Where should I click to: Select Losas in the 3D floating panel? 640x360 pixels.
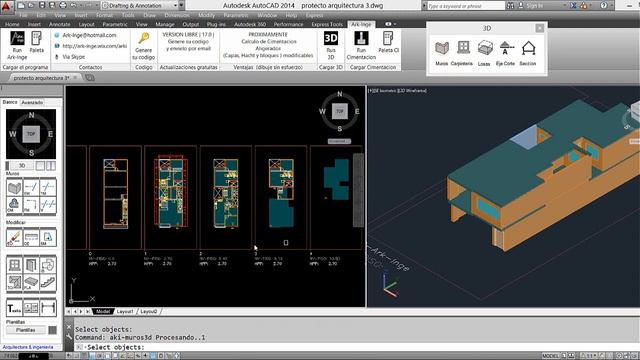point(484,53)
